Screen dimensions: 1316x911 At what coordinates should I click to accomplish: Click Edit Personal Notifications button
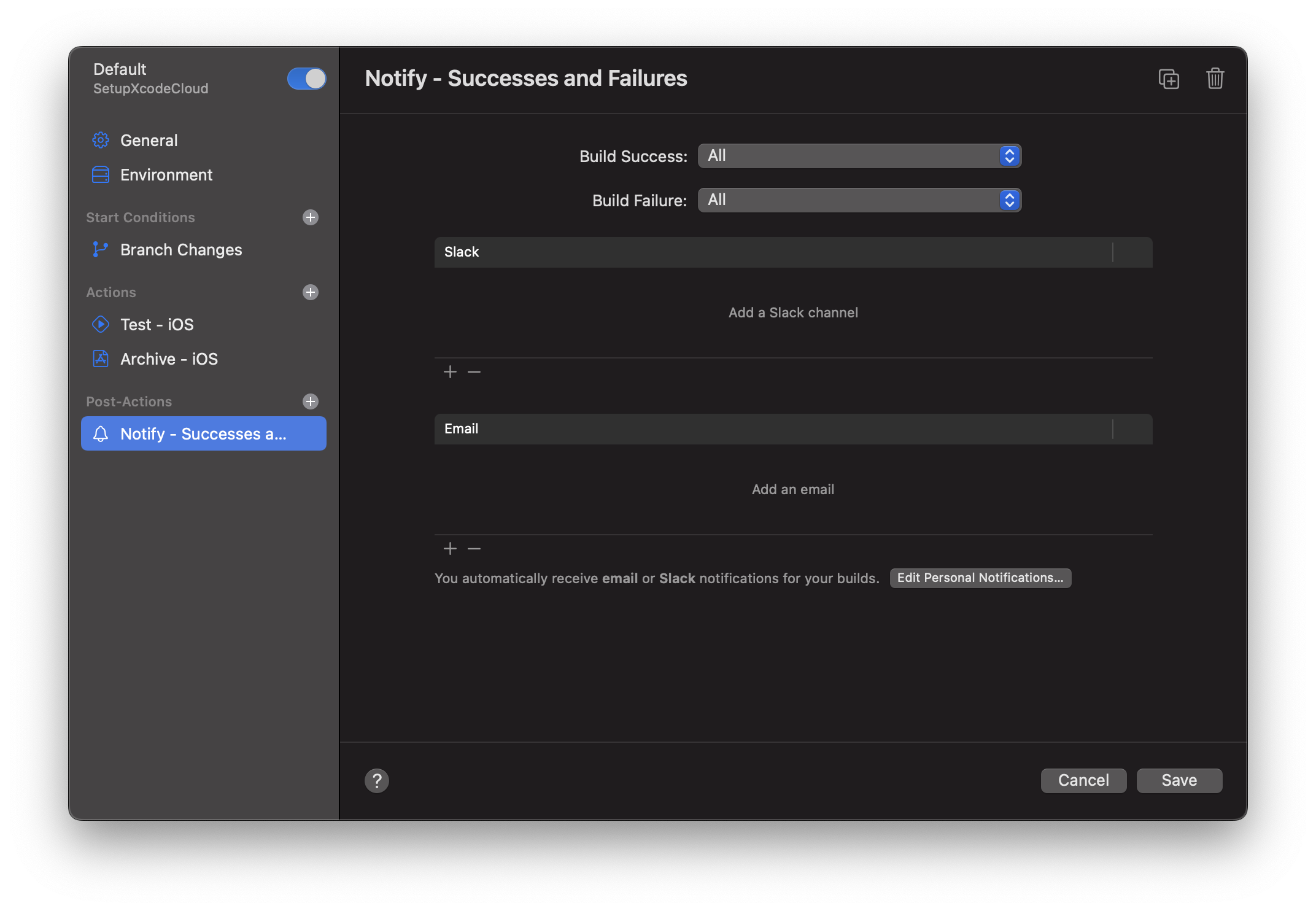[x=980, y=577]
